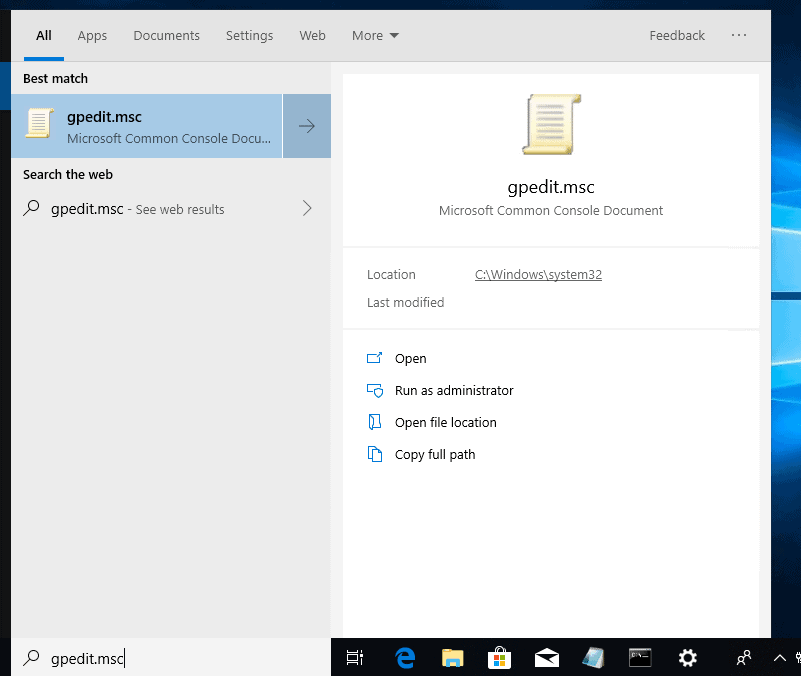This screenshot has width=801, height=676.
Task: Open the People icon in the taskbar
Action: 744,658
